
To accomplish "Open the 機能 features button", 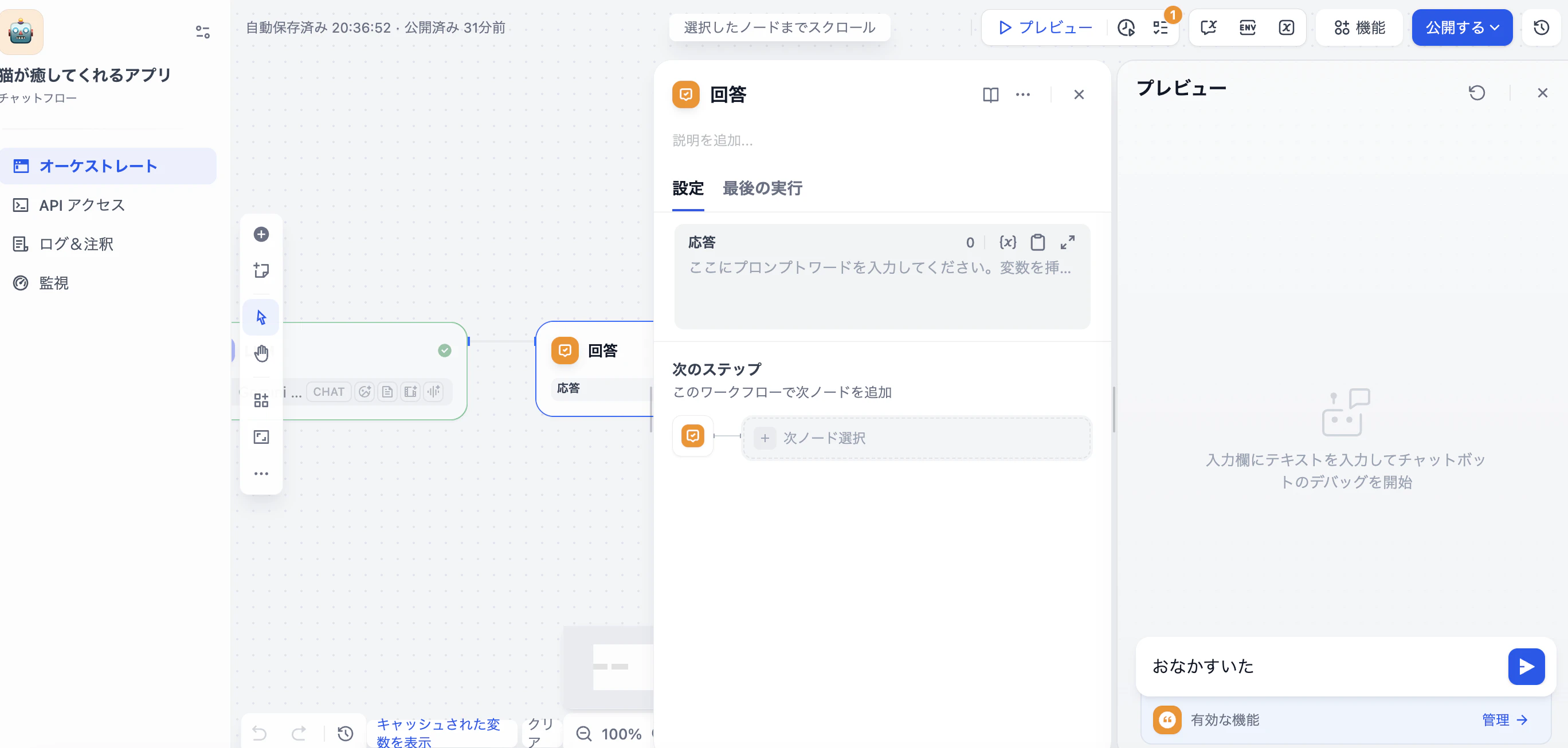I will pos(1359,27).
